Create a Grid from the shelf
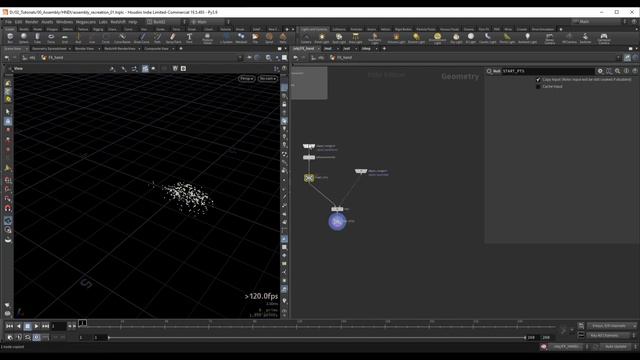This screenshot has height=360, width=640. (64, 38)
